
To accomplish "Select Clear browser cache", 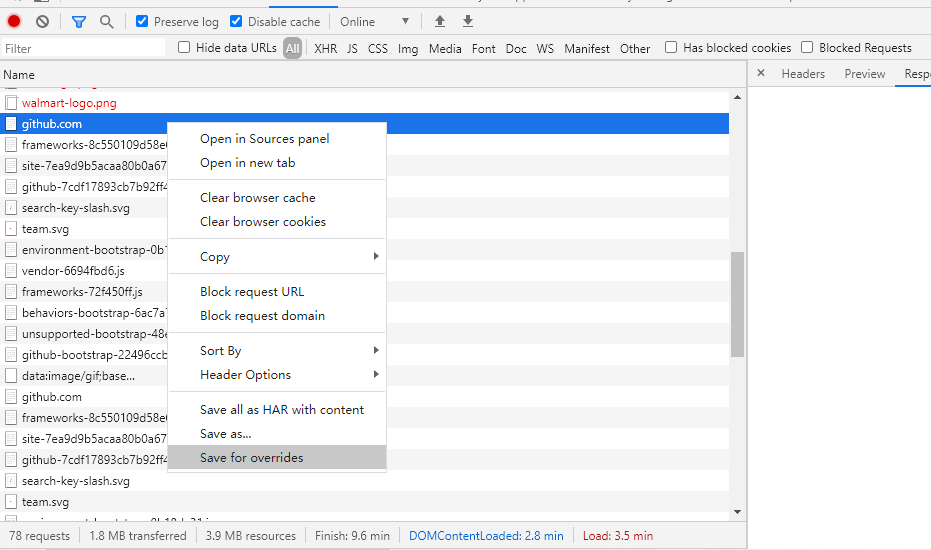I will coord(277,197).
